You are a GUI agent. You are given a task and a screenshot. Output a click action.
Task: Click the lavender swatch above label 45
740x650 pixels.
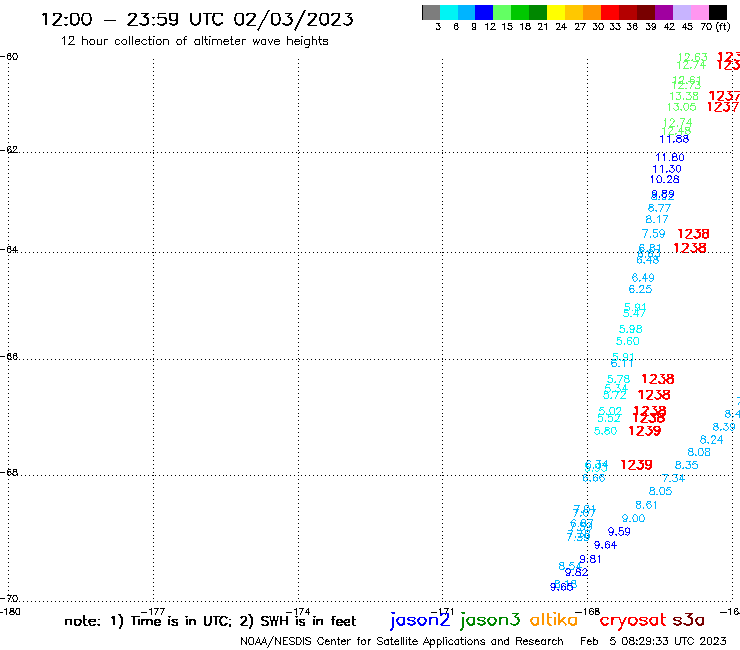click(682, 12)
